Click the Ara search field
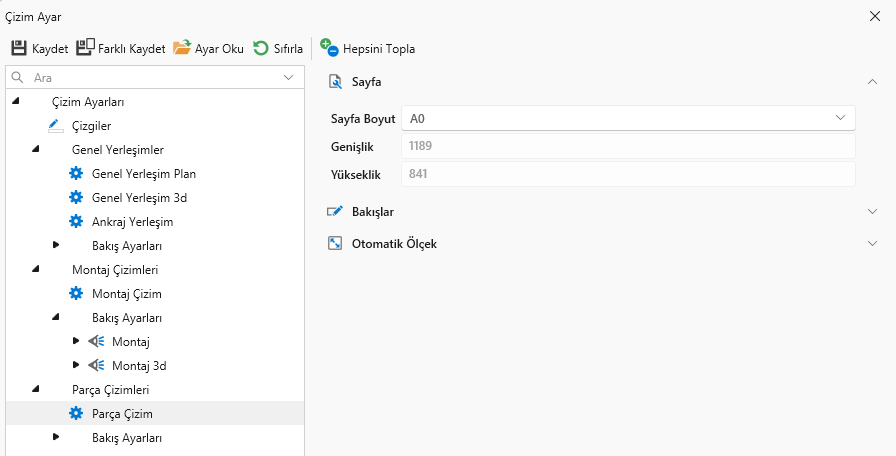The image size is (896, 456). tap(150, 77)
